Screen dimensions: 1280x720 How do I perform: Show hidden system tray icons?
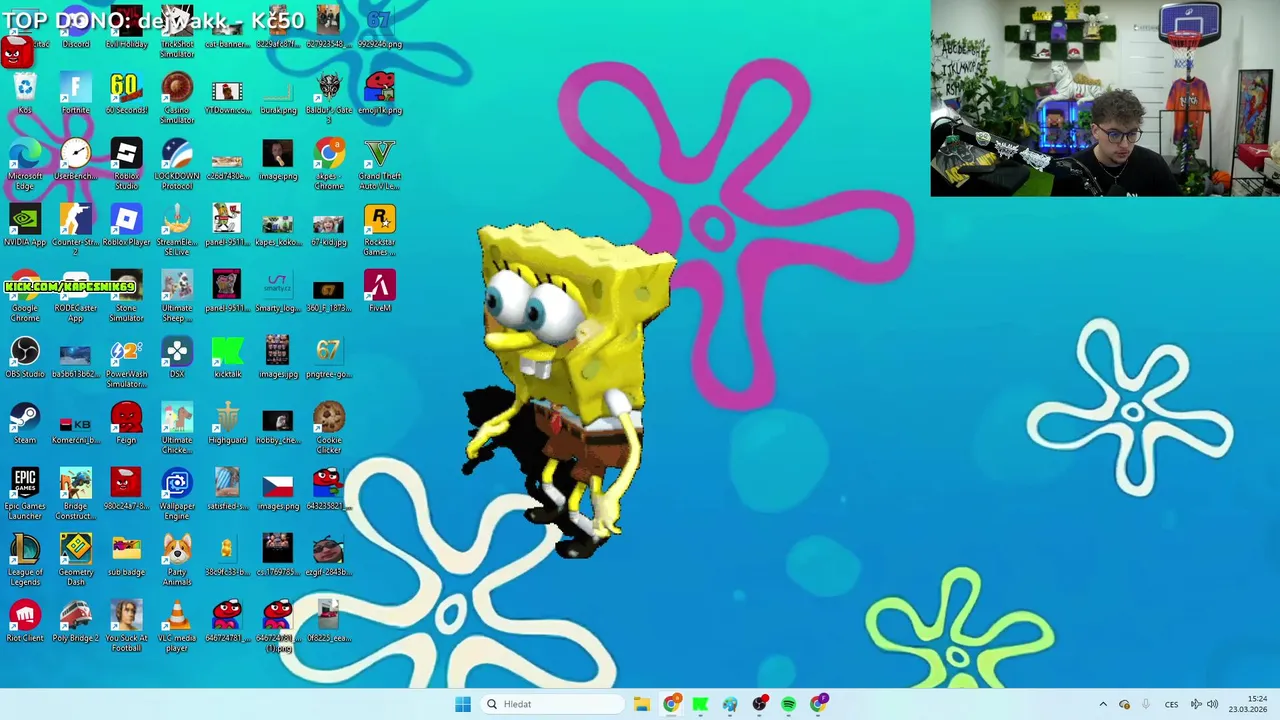pos(1103,704)
